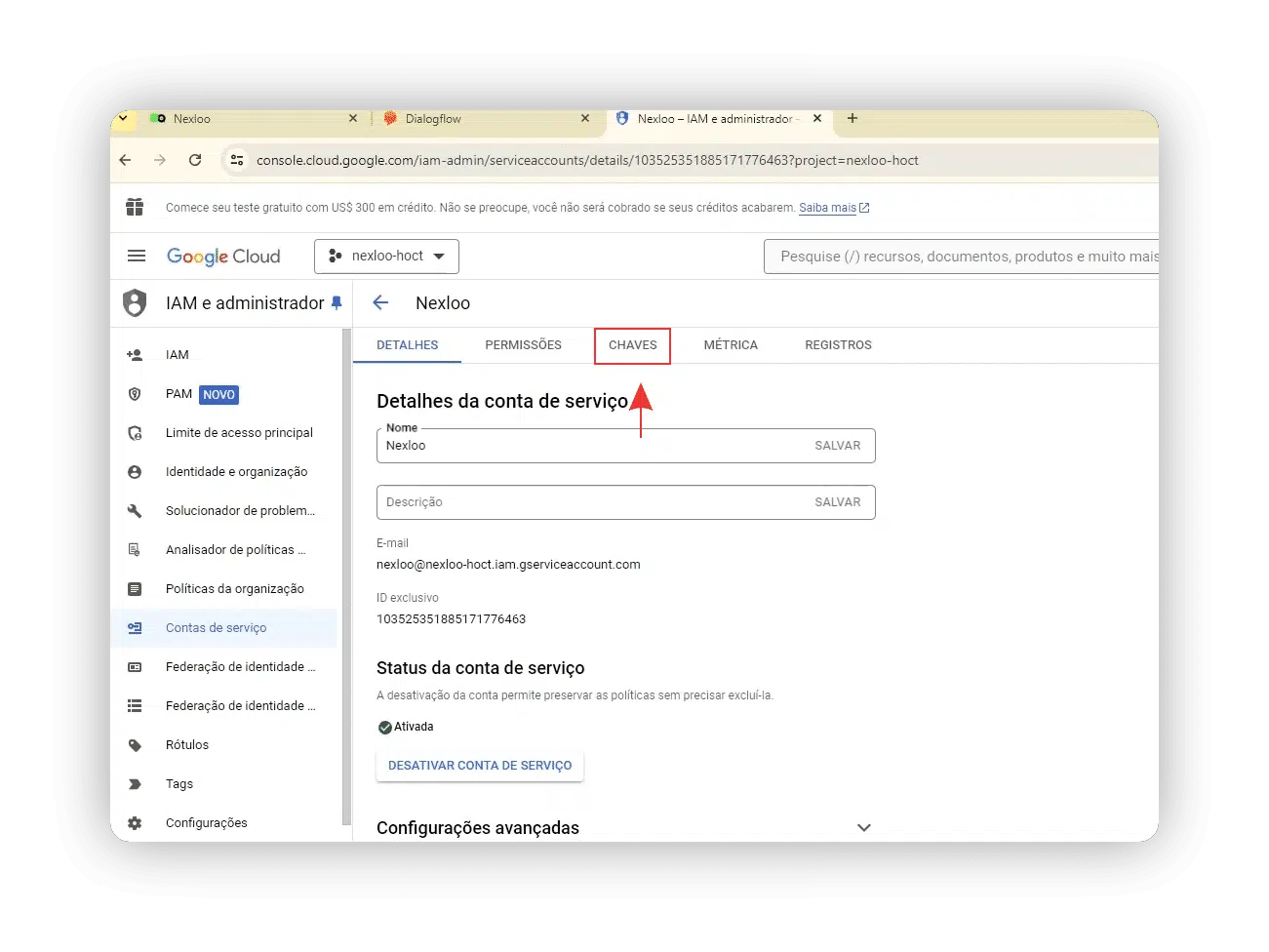Click the NOVO badge beside PAM
The height and width of the screenshot is (952, 1269).
pos(218,395)
